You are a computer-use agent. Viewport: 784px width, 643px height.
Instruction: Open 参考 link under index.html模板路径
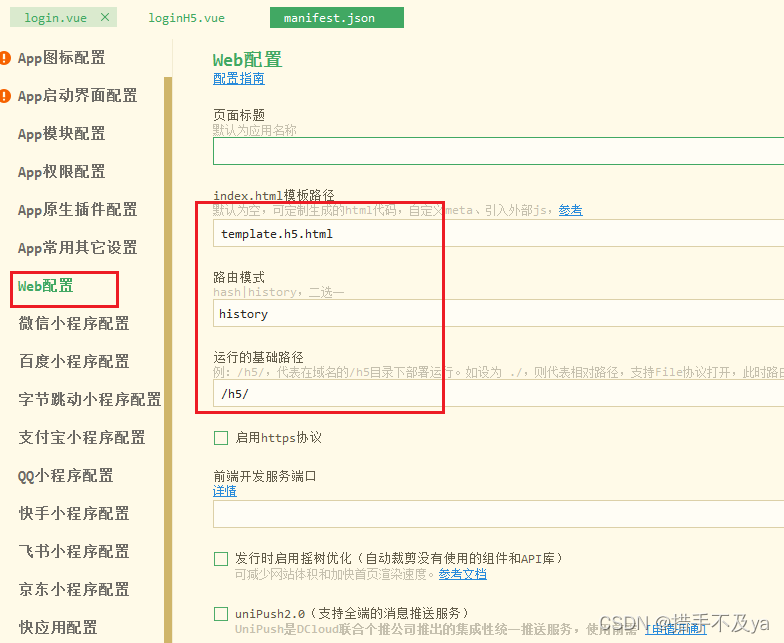pyautogui.click(x=570, y=210)
